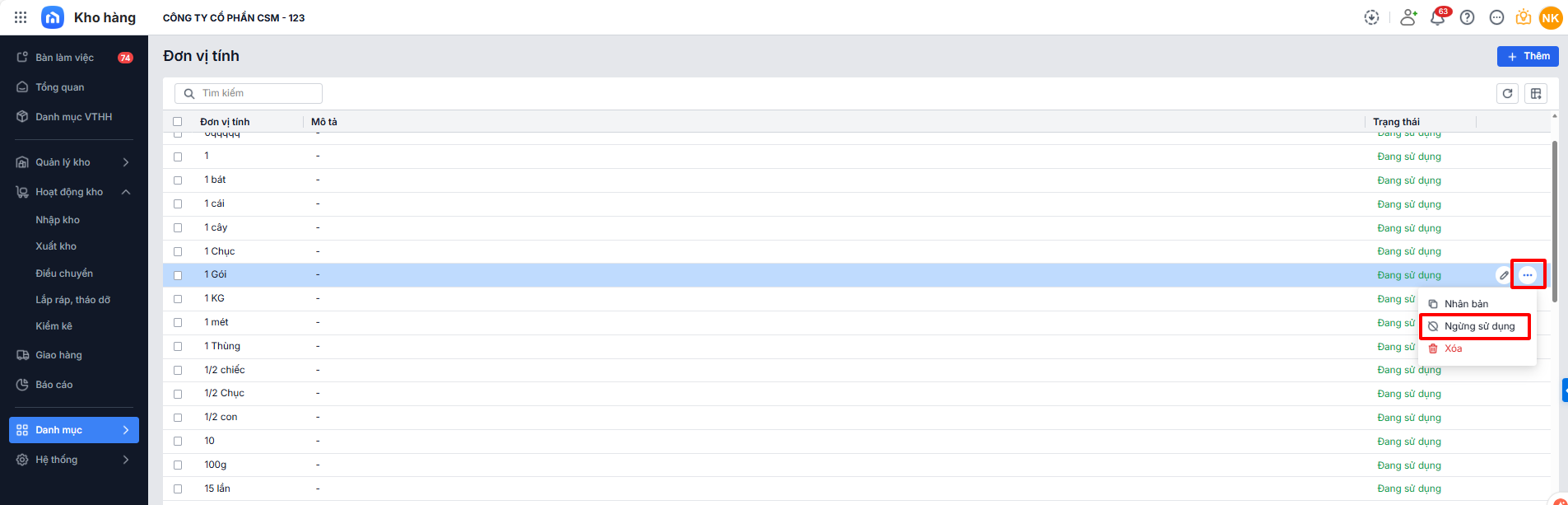Open Nhập kho in the sidebar
1568x505 pixels.
[x=58, y=220]
